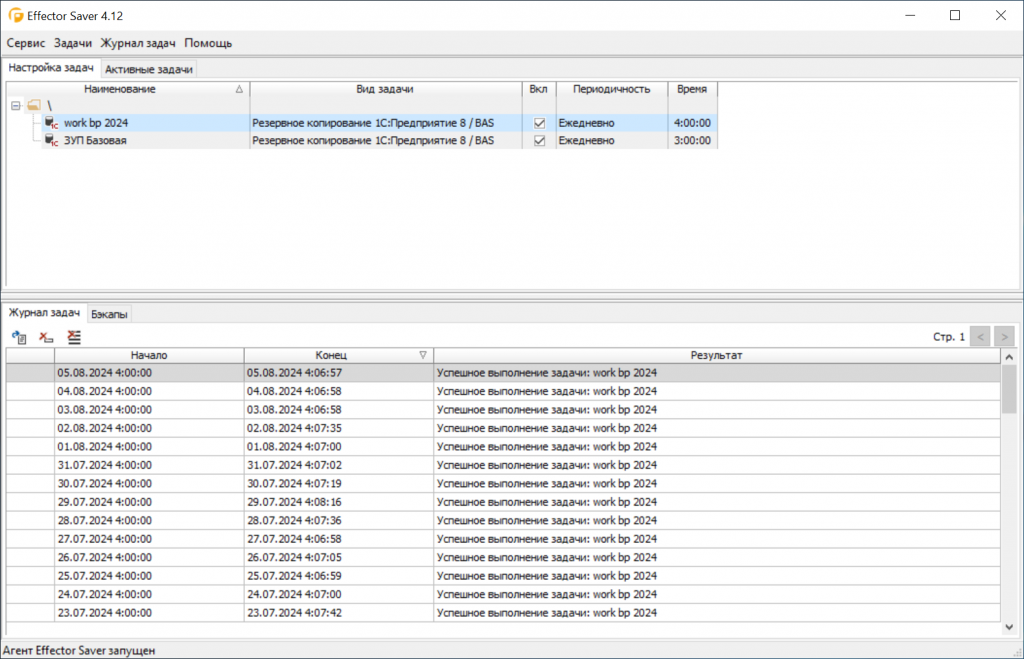Click the delete selected log entry icon
The width and height of the screenshot is (1024, 659).
[46, 337]
